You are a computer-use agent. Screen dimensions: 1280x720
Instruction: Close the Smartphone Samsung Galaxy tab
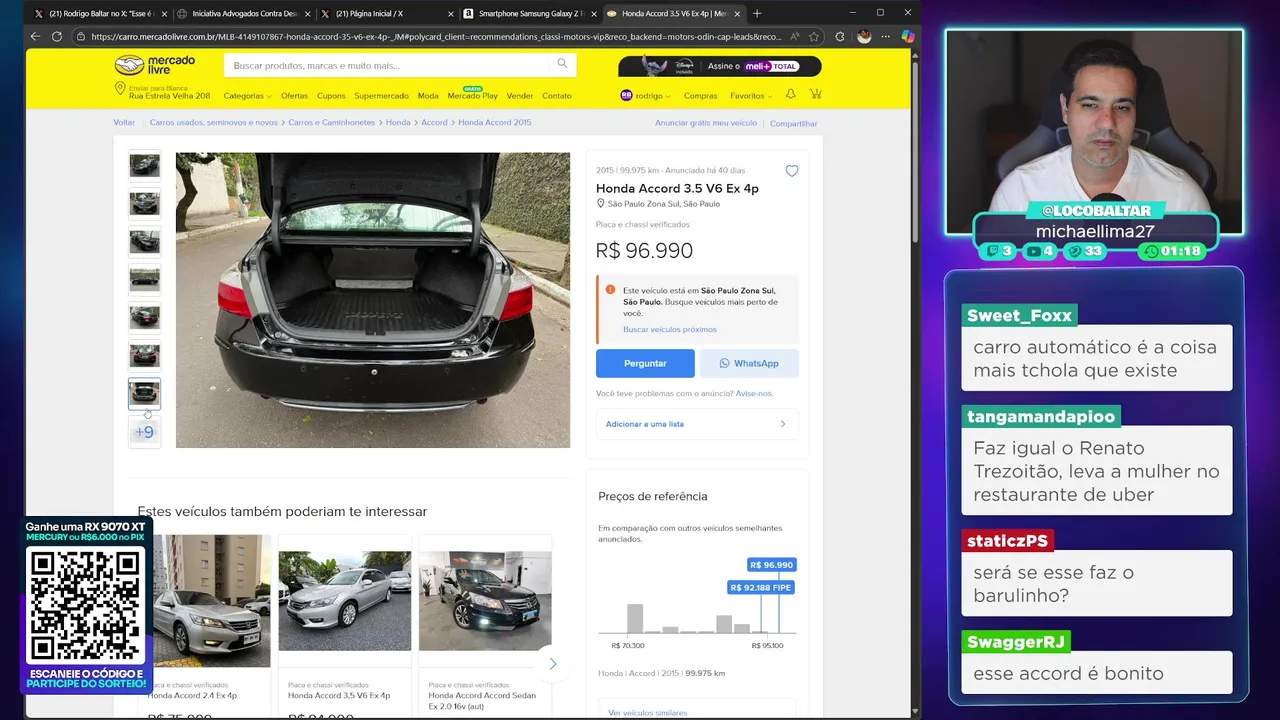[594, 13]
